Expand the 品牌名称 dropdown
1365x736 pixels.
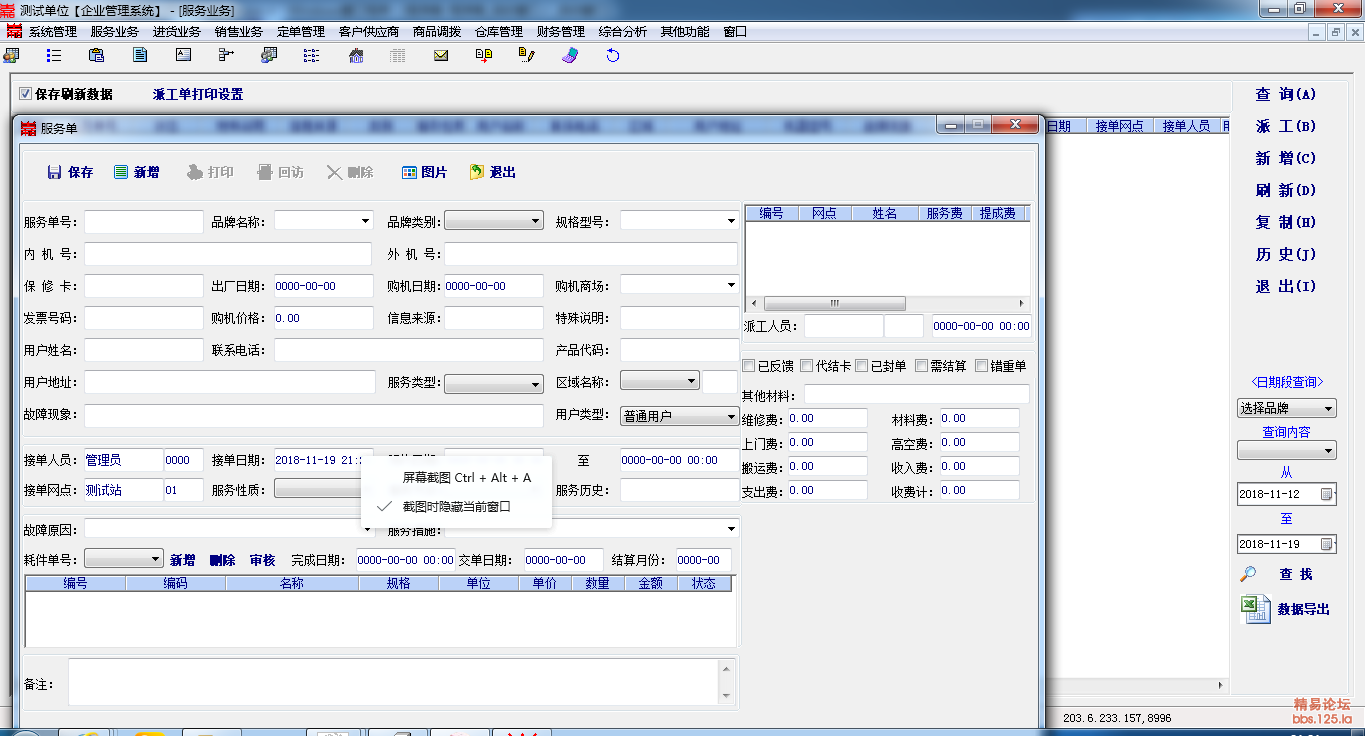[366, 221]
